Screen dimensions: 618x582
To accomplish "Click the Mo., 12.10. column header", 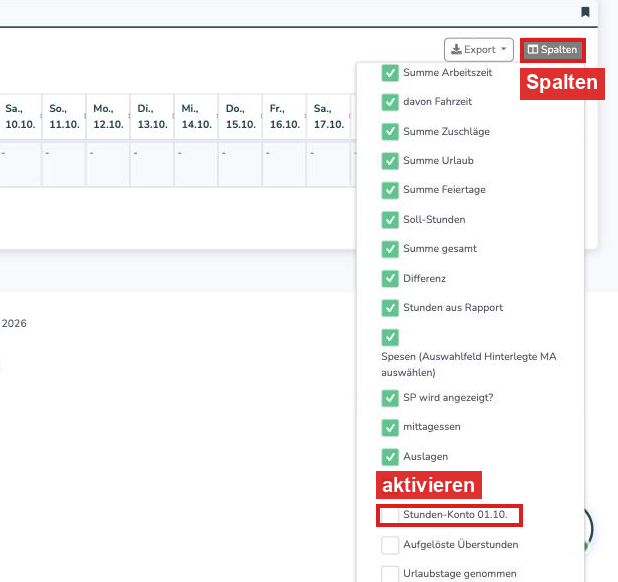I will [108, 117].
